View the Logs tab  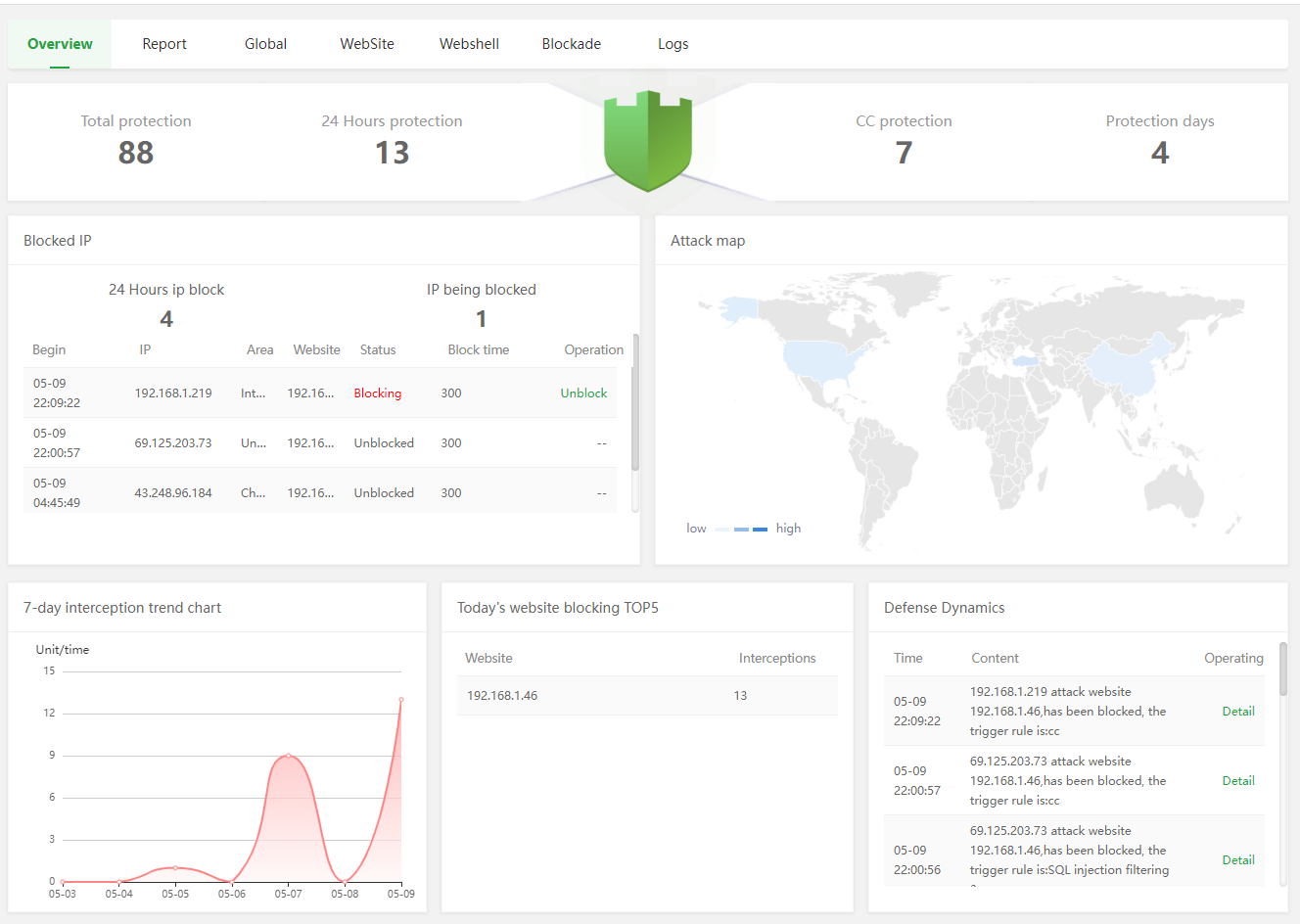[673, 44]
